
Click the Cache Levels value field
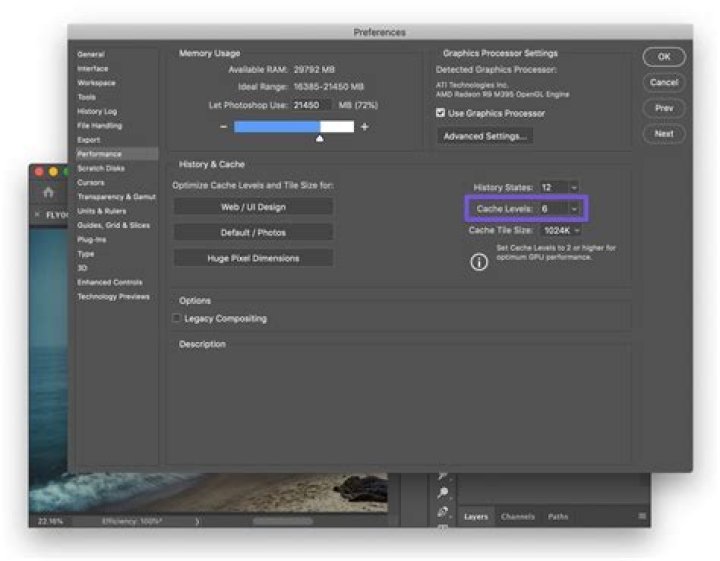[x=554, y=209]
